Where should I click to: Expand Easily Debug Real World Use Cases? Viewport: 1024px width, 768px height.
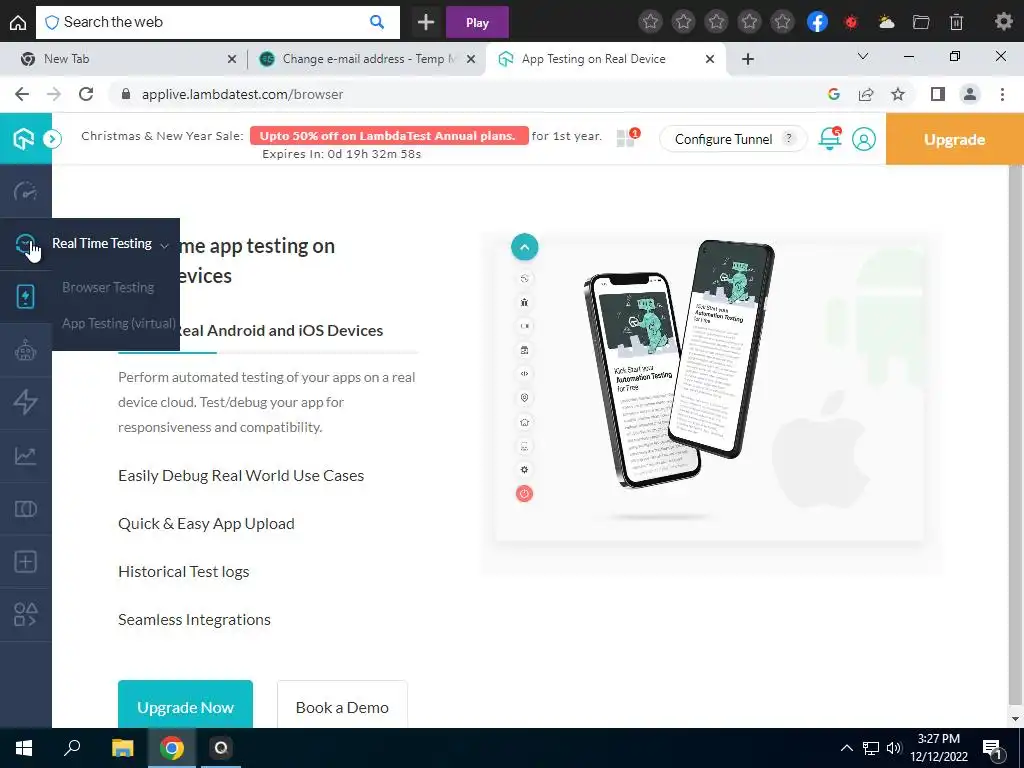(x=241, y=475)
